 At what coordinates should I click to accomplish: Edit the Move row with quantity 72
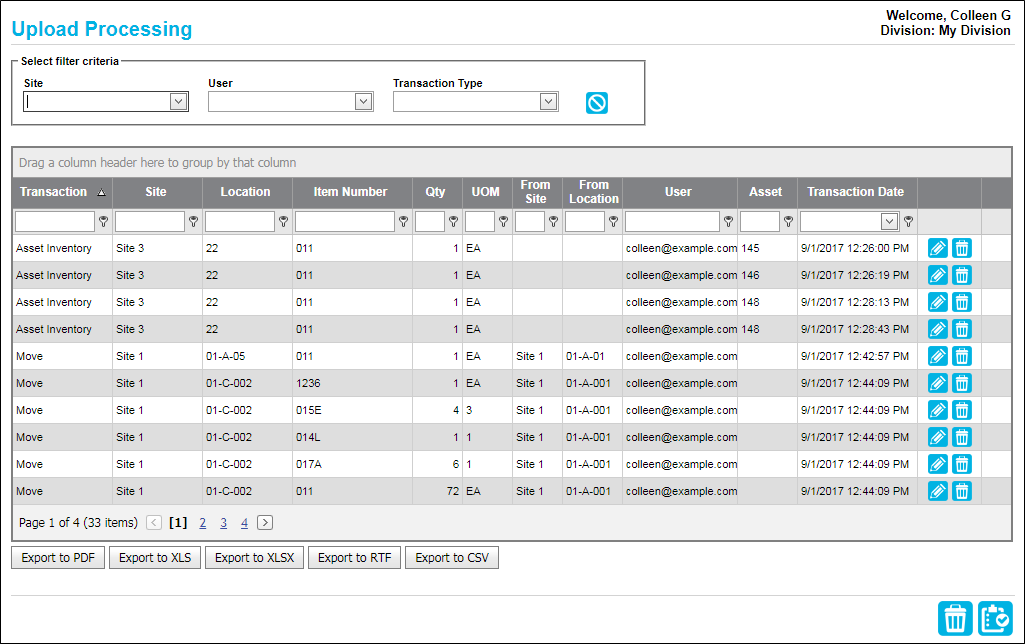pos(937,491)
